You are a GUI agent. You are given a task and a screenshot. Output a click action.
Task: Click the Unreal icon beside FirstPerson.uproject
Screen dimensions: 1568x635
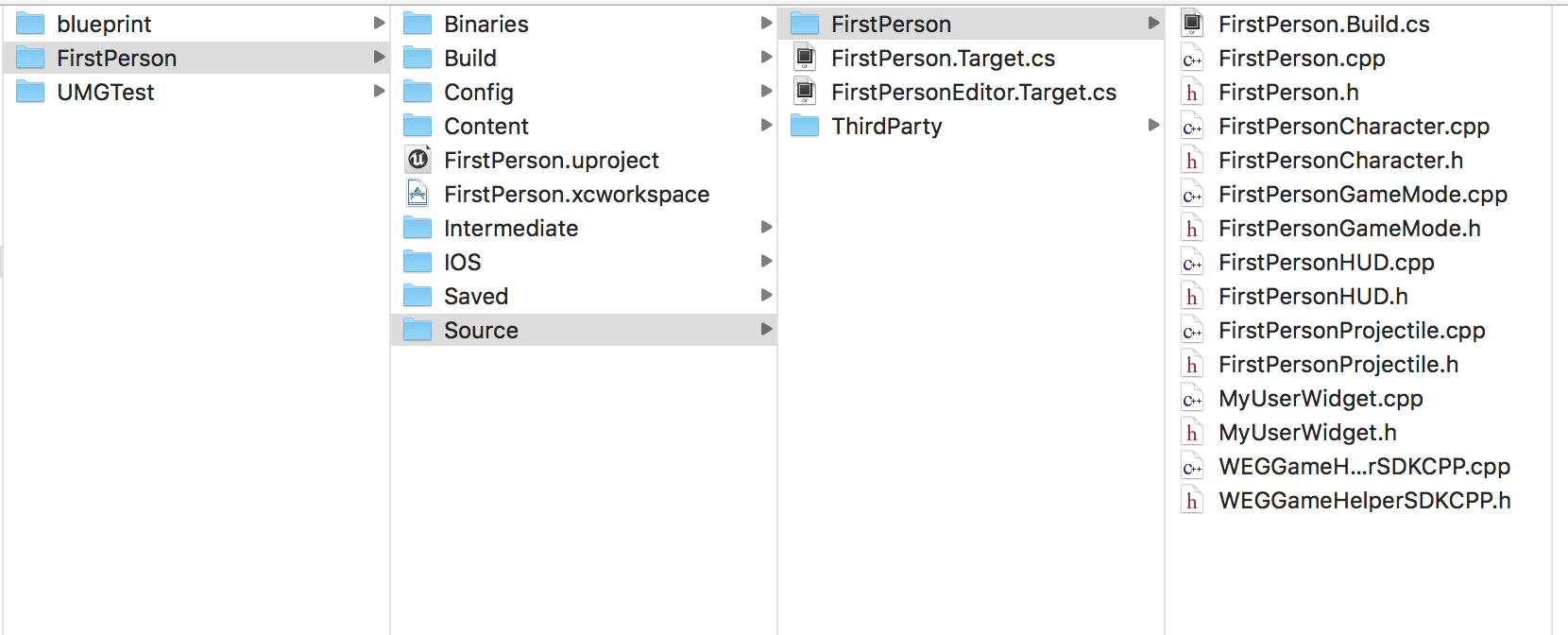click(x=418, y=160)
